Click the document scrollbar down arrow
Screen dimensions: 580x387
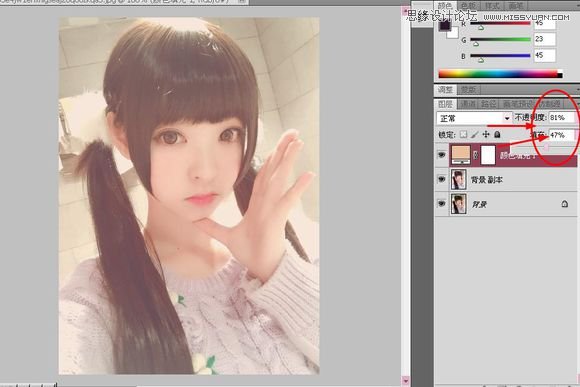pos(406,380)
